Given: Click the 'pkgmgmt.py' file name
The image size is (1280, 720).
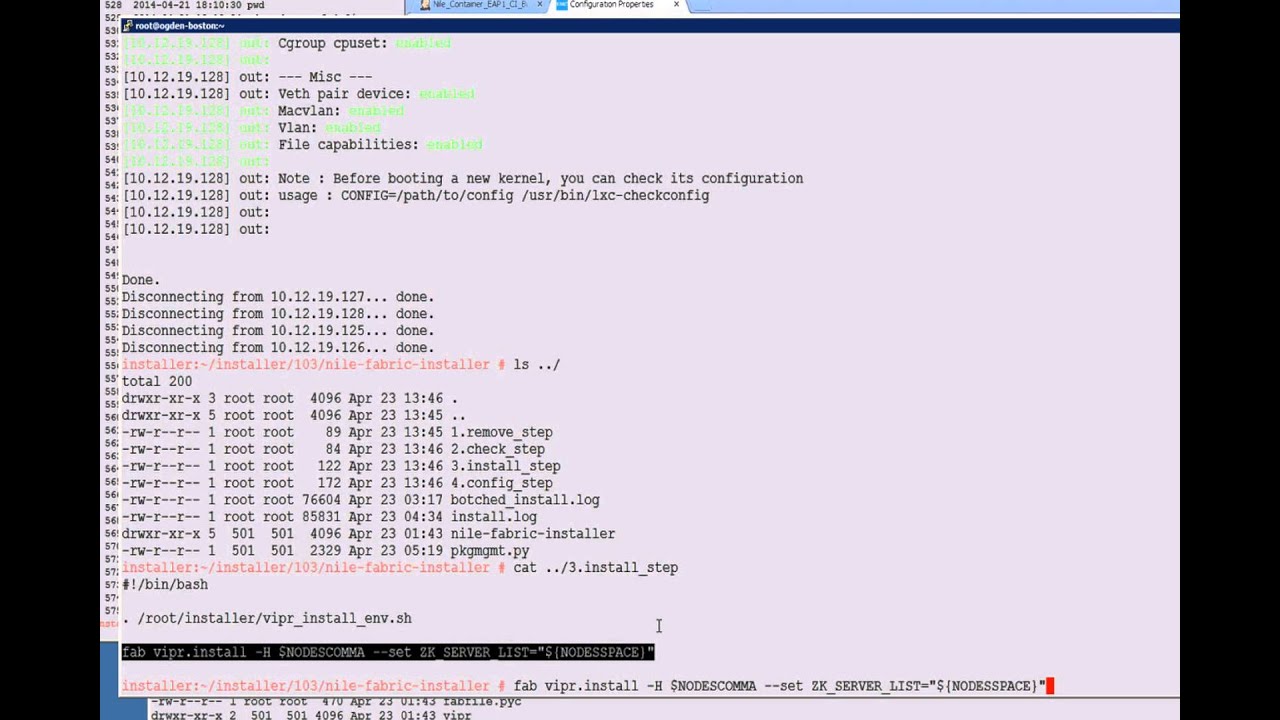Looking at the screenshot, I should click(x=489, y=551).
